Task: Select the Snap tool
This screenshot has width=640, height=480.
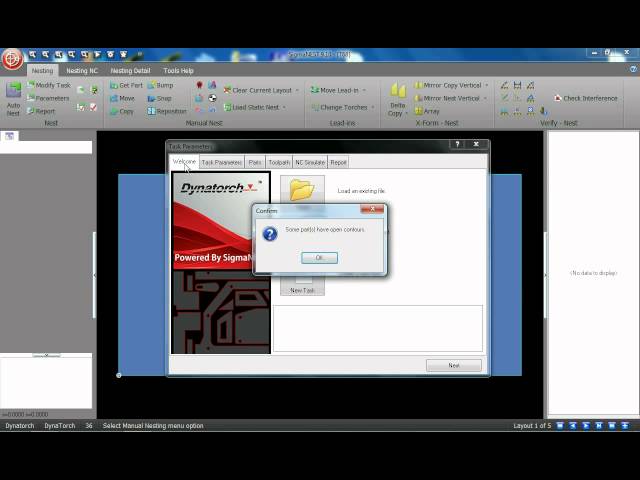Action: (x=159, y=98)
